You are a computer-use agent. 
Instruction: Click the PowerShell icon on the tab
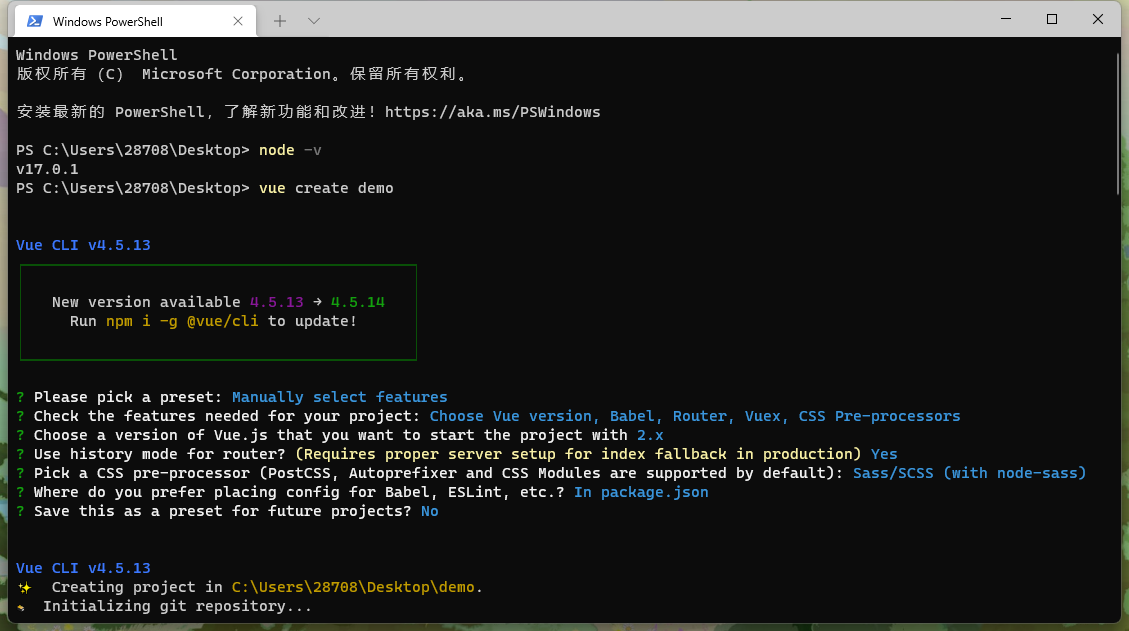[35, 22]
